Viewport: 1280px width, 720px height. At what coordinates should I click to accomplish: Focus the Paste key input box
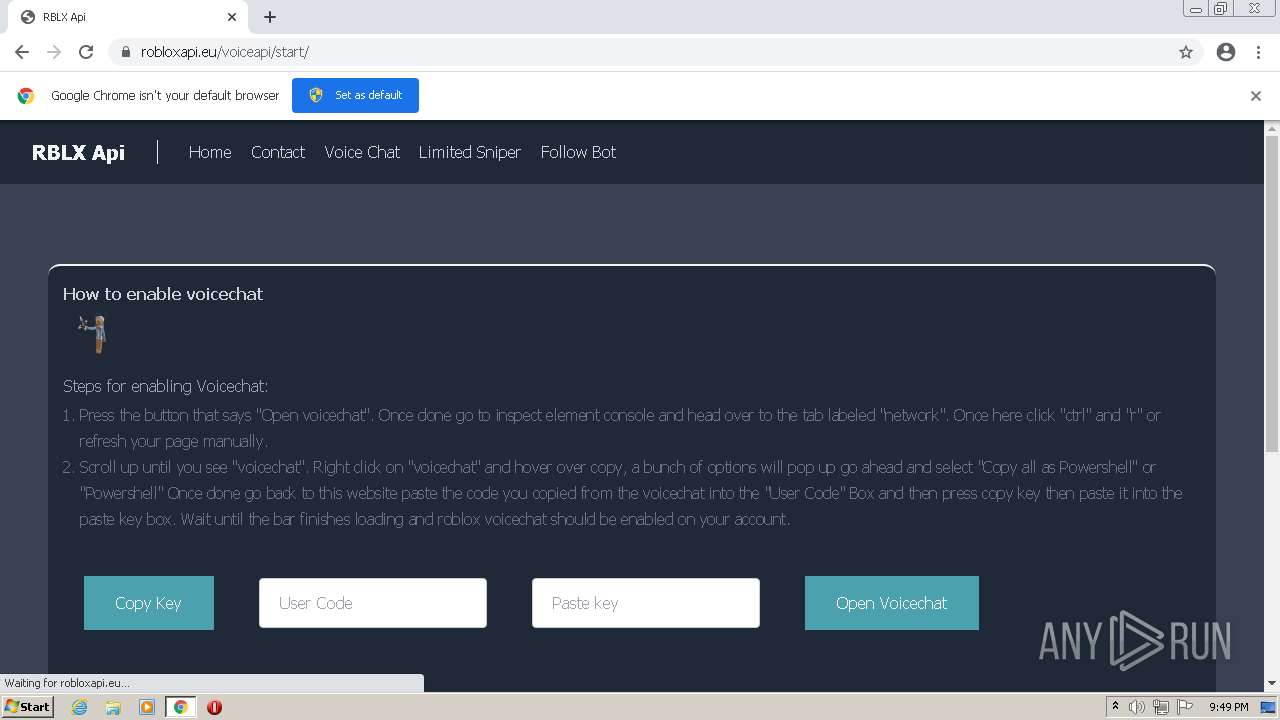click(646, 603)
